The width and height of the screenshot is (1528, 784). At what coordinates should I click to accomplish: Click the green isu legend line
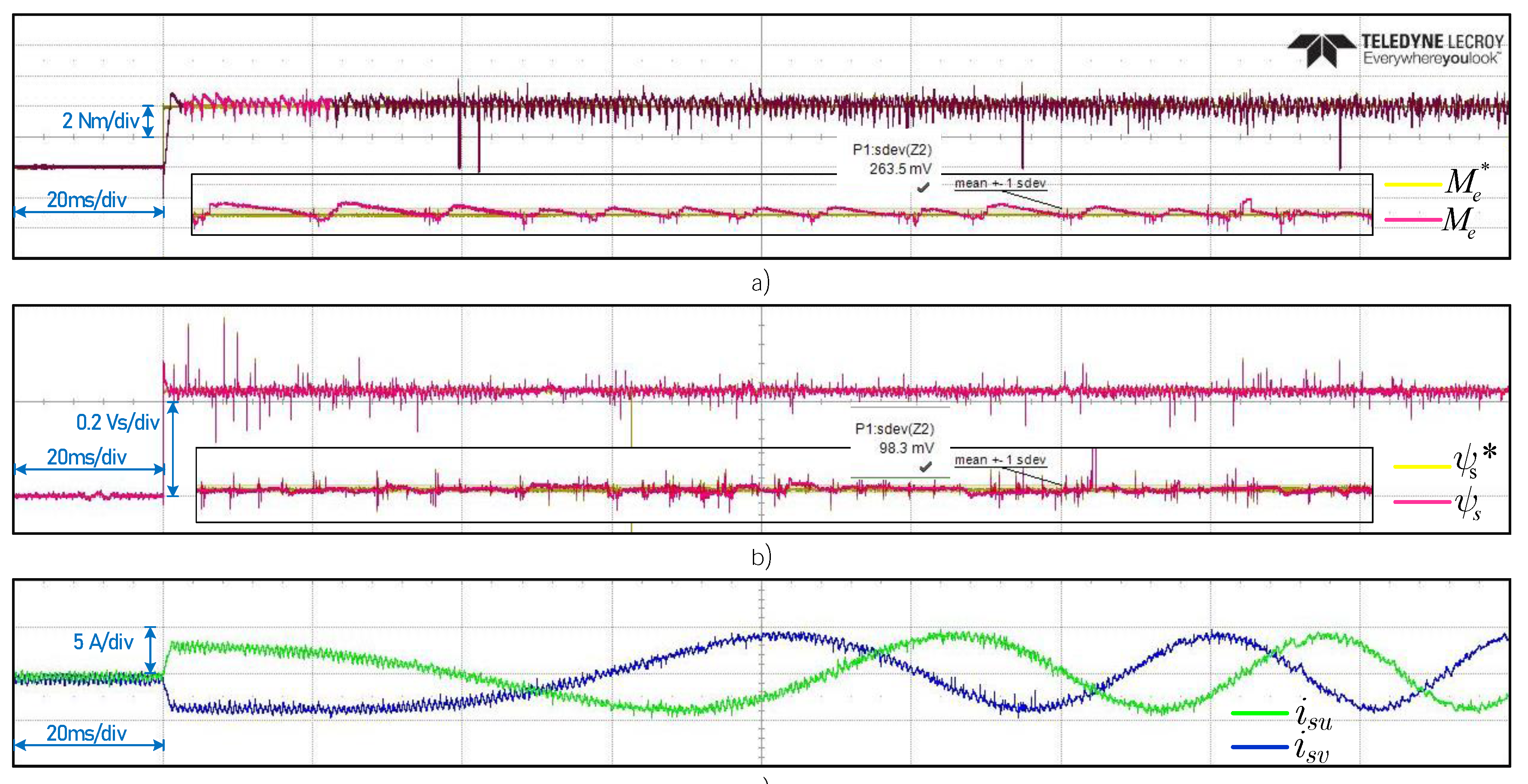click(x=1260, y=712)
